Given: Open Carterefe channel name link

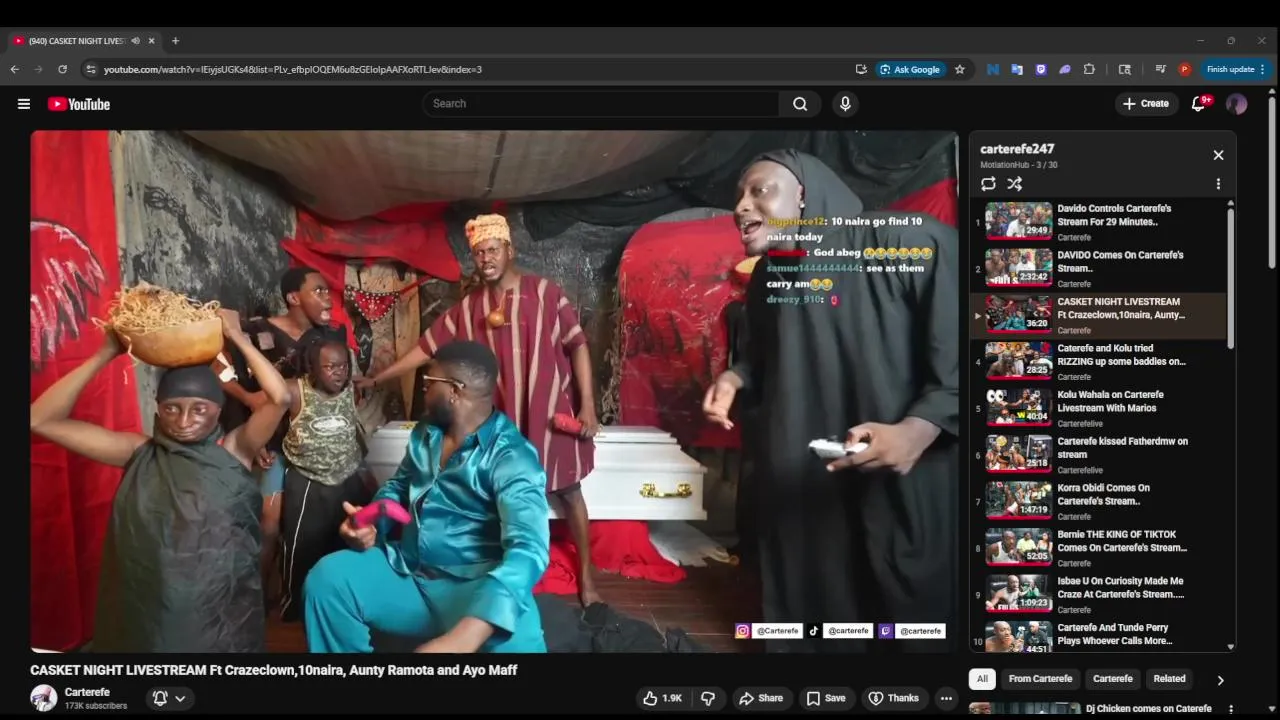Looking at the screenshot, I should [x=87, y=692].
